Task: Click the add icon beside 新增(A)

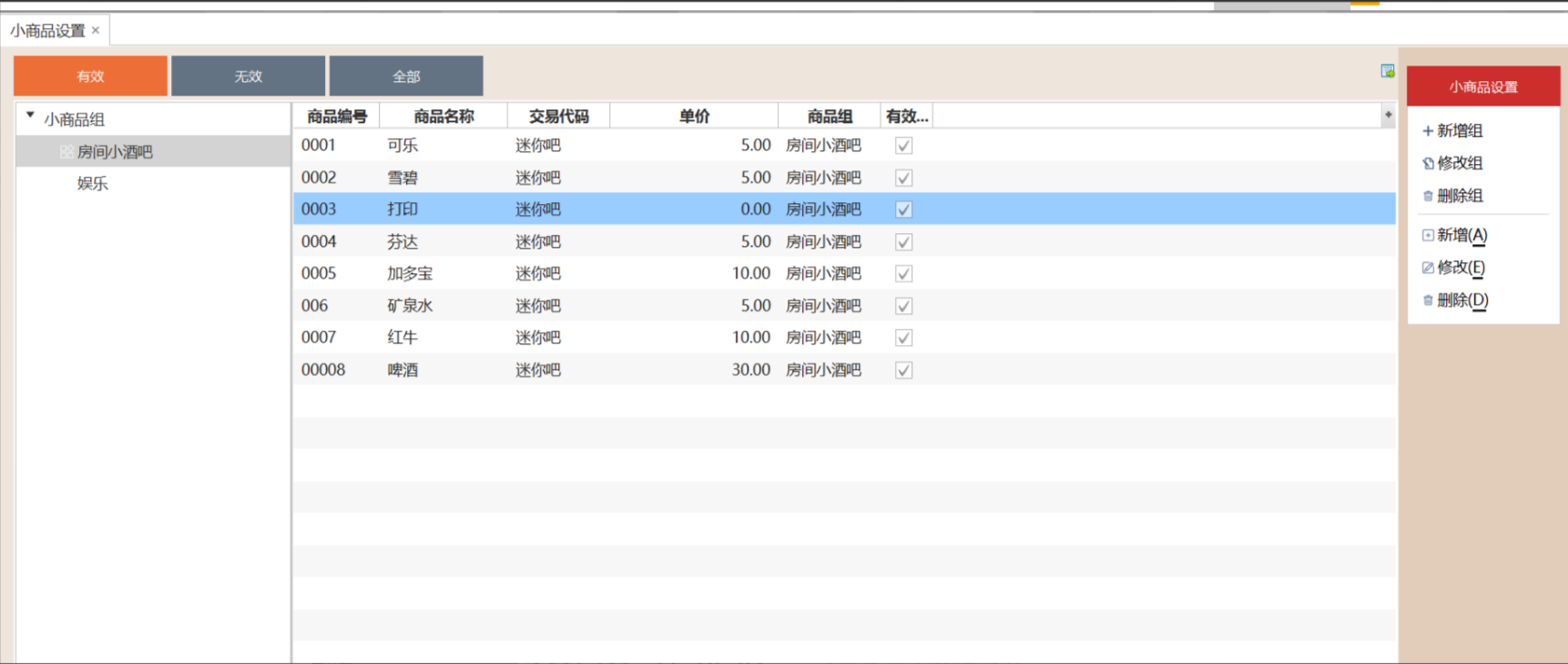Action: (1427, 235)
